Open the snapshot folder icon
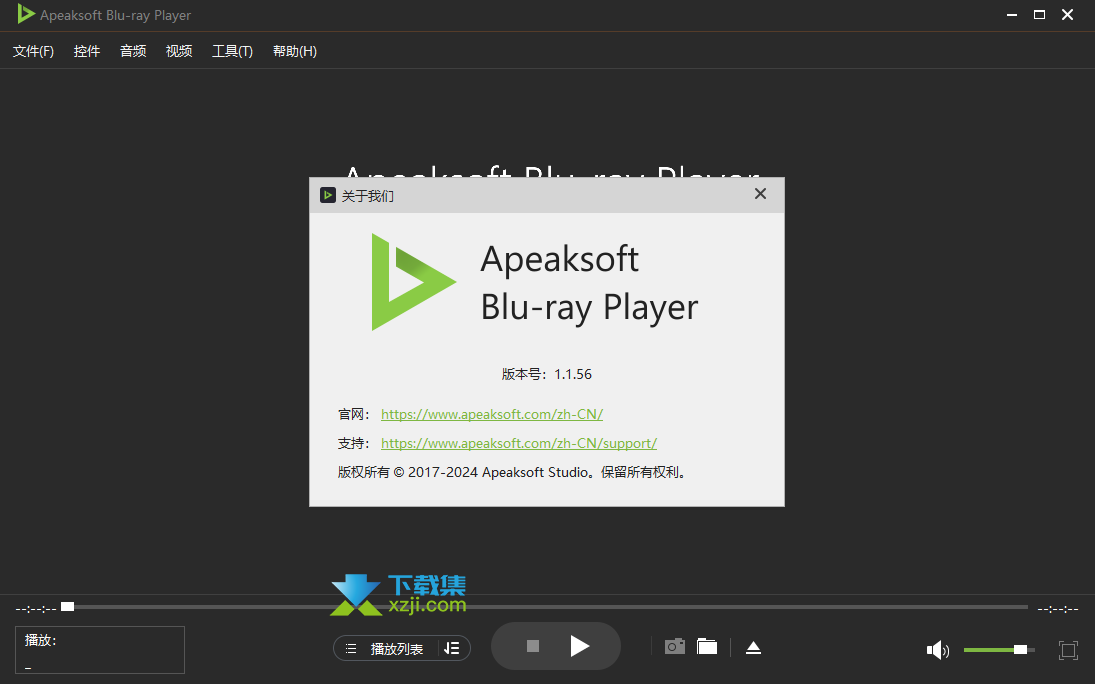The image size is (1095, 684). [707, 646]
